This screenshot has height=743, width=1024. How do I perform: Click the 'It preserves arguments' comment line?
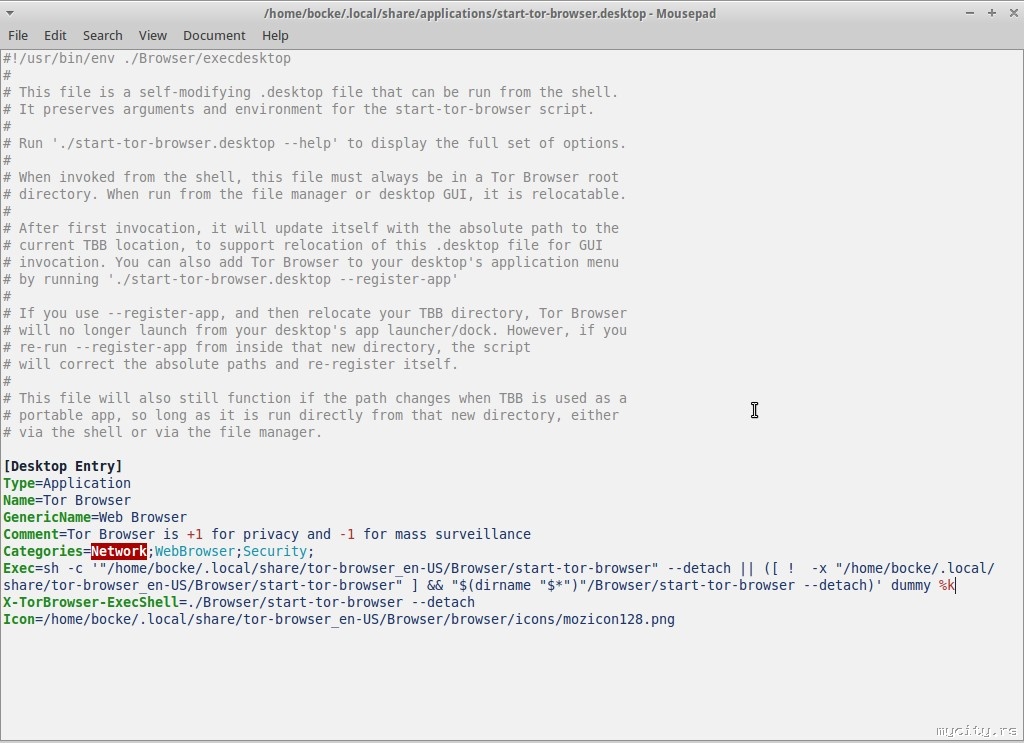pyautogui.click(x=298, y=109)
